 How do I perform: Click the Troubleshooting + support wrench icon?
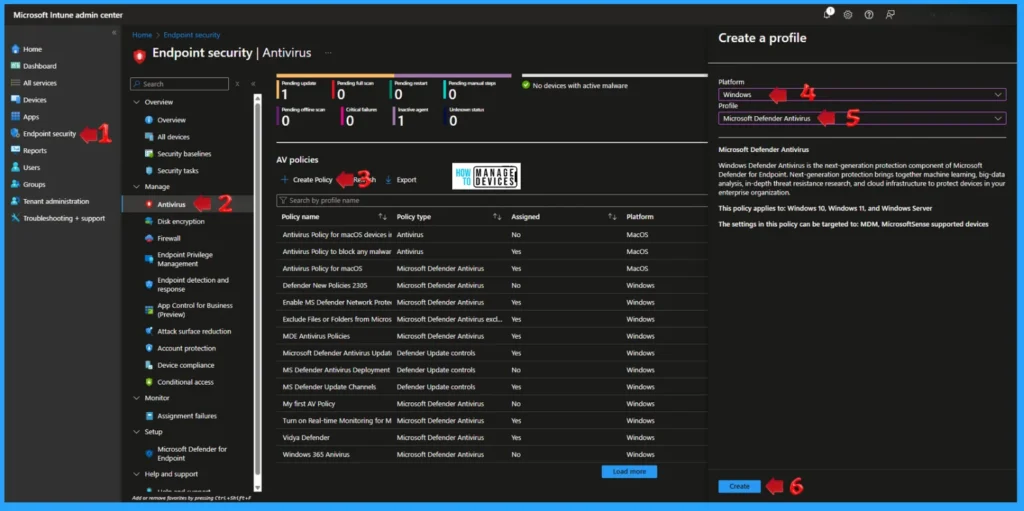coord(16,218)
